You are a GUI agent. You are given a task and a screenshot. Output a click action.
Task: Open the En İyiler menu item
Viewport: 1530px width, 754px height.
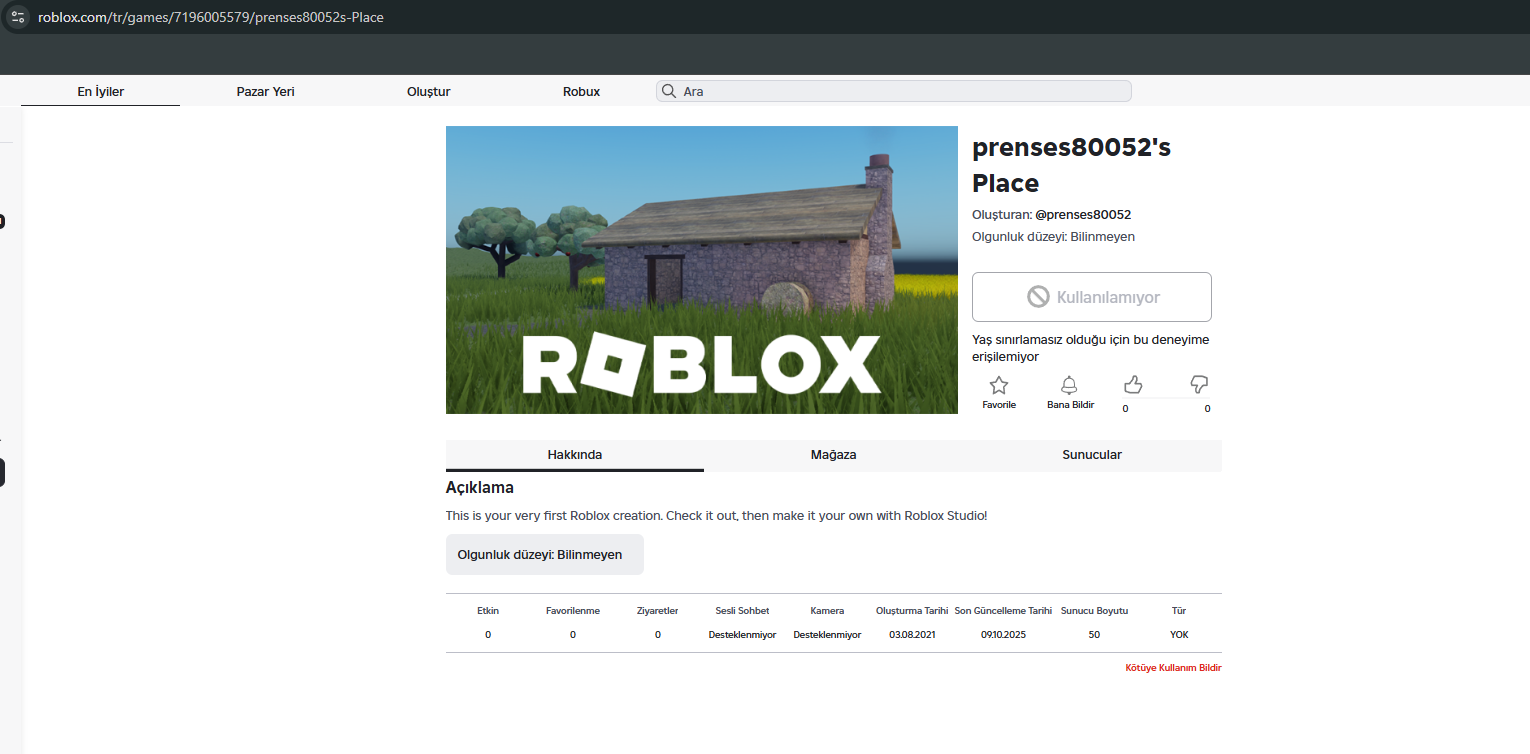tap(100, 91)
